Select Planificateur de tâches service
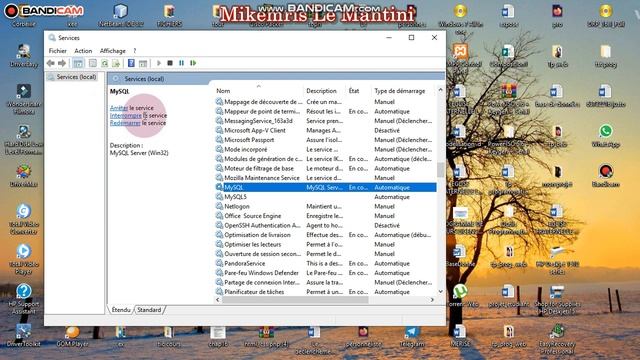 coord(325,291)
